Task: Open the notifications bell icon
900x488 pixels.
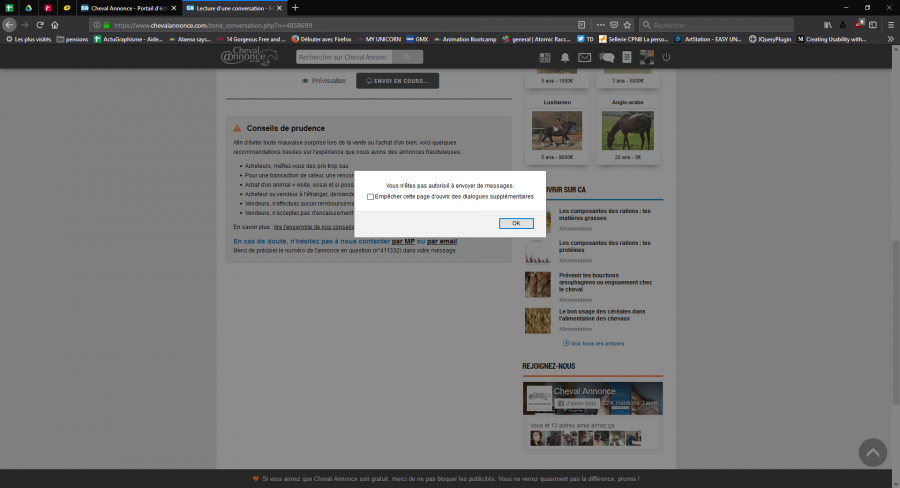Action: [x=565, y=58]
